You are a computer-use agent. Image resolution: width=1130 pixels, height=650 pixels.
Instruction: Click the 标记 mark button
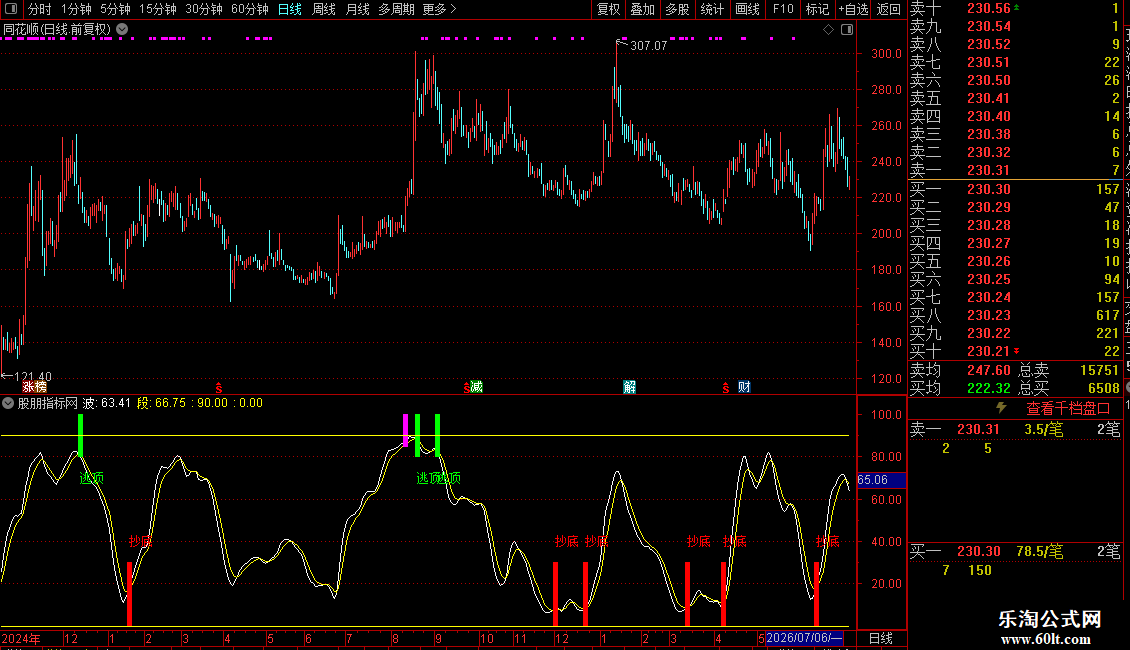pos(817,9)
